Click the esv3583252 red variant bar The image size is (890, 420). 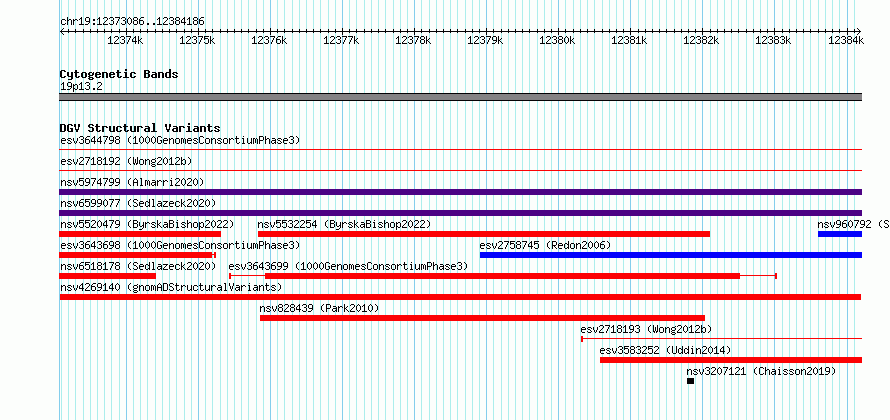coord(731,360)
